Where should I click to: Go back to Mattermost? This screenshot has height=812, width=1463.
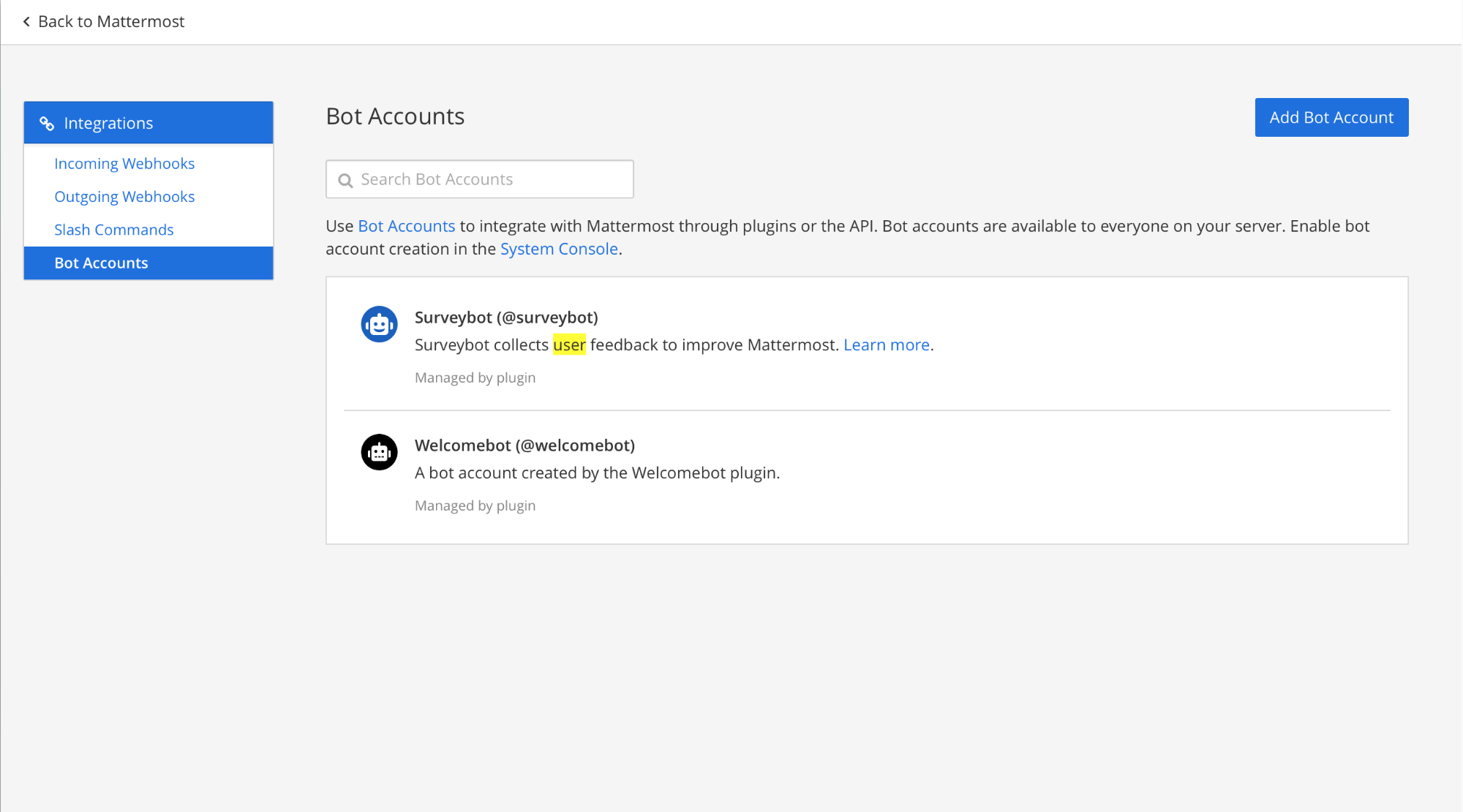point(110,22)
